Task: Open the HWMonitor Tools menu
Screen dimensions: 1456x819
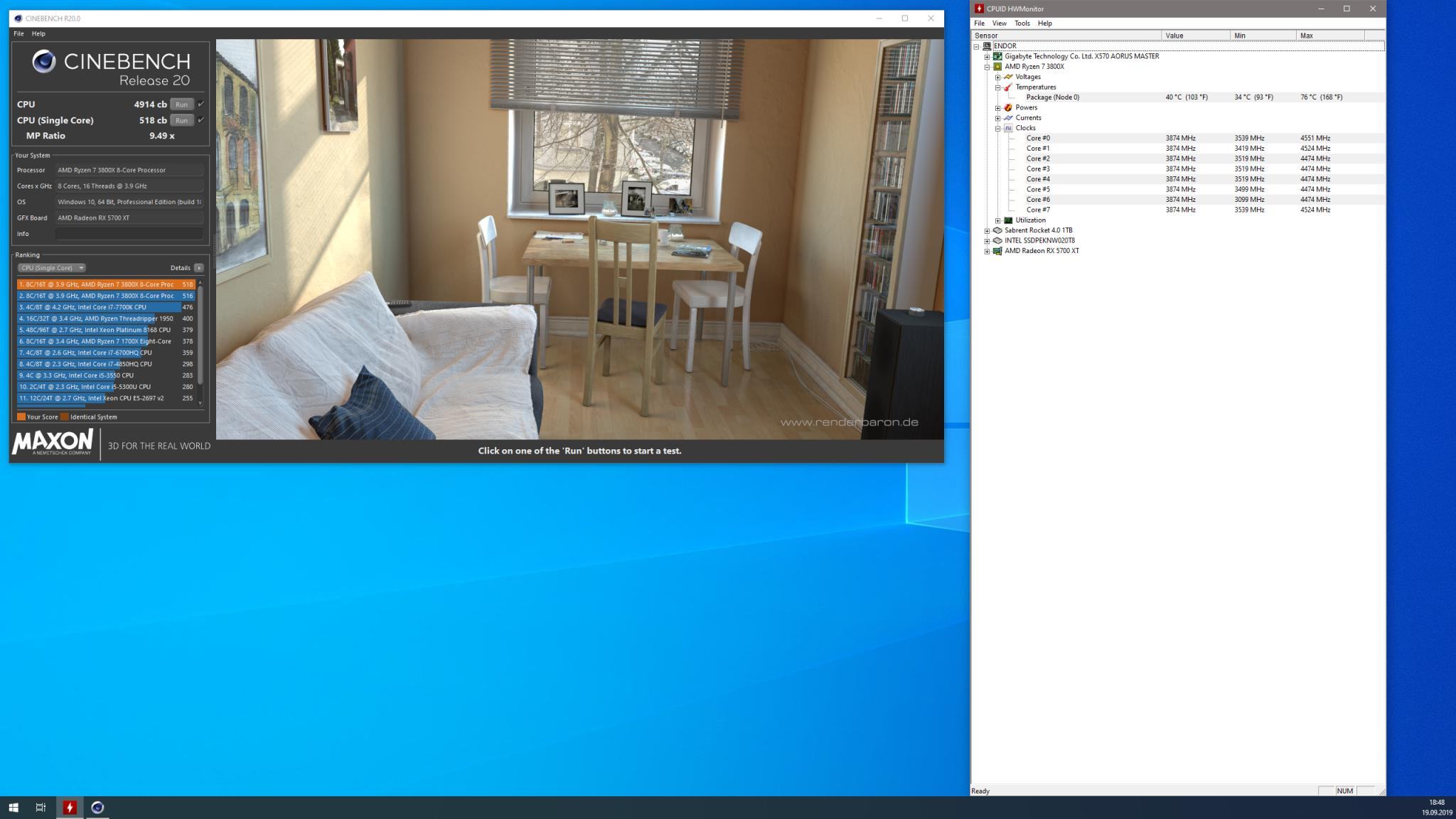Action: (1022, 23)
